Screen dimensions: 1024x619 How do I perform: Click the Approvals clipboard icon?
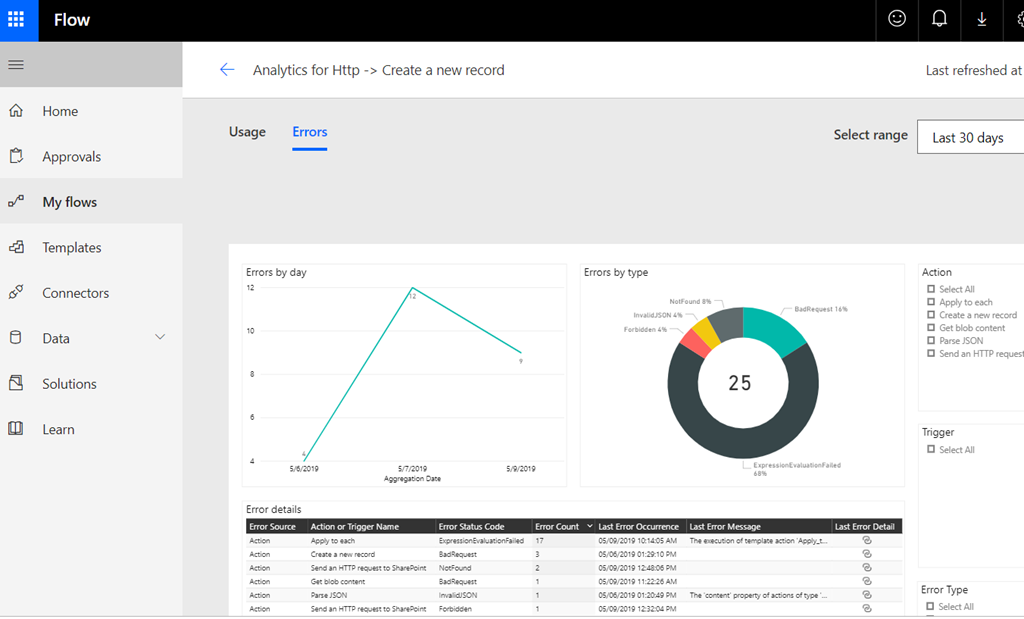pos(16,156)
